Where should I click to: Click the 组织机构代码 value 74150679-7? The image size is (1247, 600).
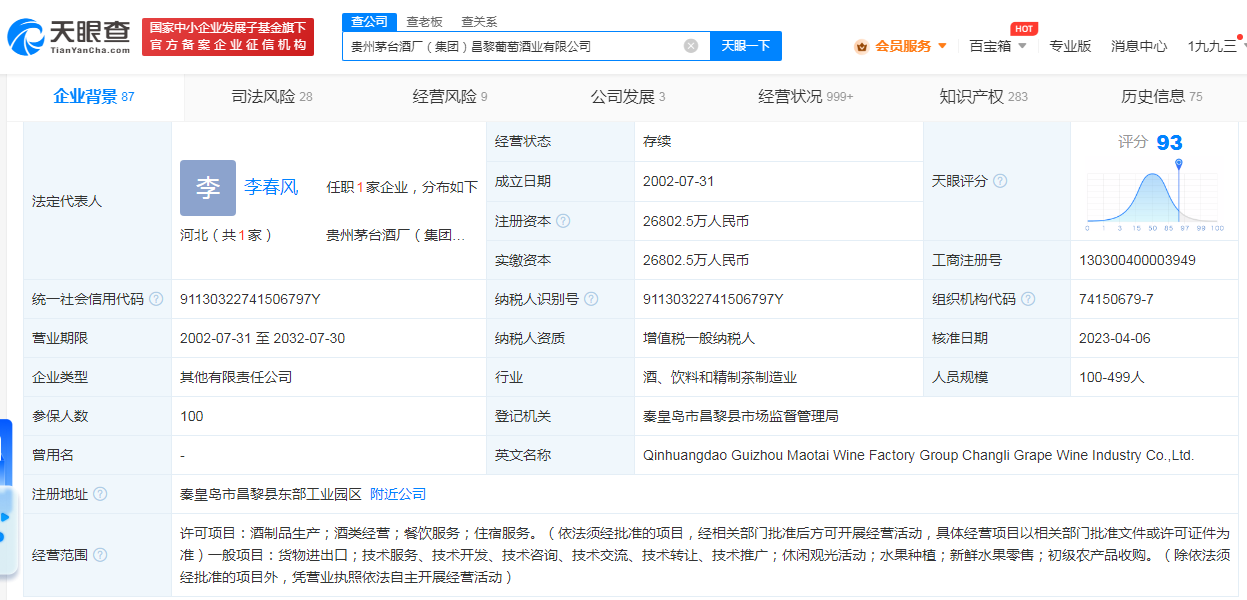click(1116, 299)
